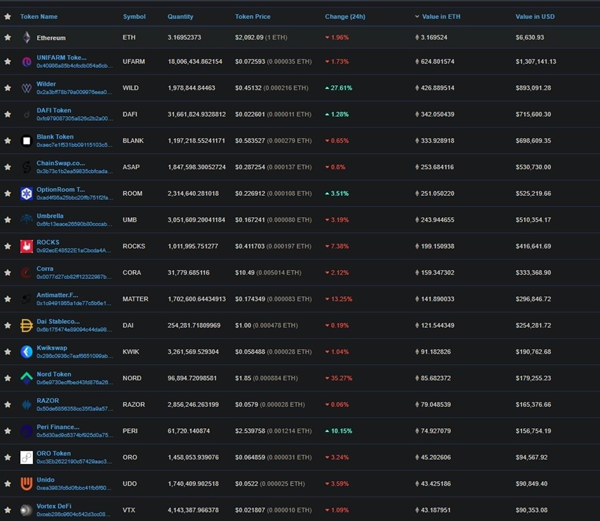Select the $1,307,141.13 USD value
This screenshot has height=521, width=600.
(x=536, y=62)
